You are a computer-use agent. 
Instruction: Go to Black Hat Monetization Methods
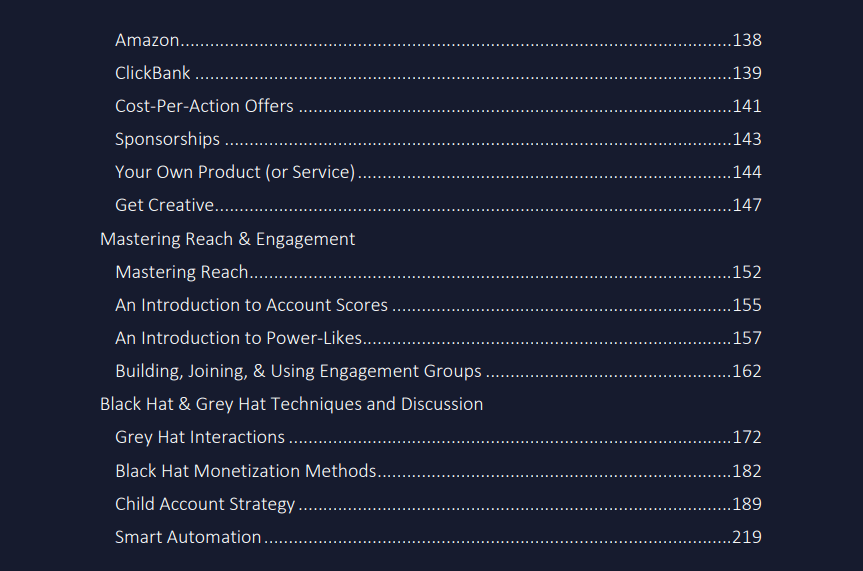(x=438, y=471)
